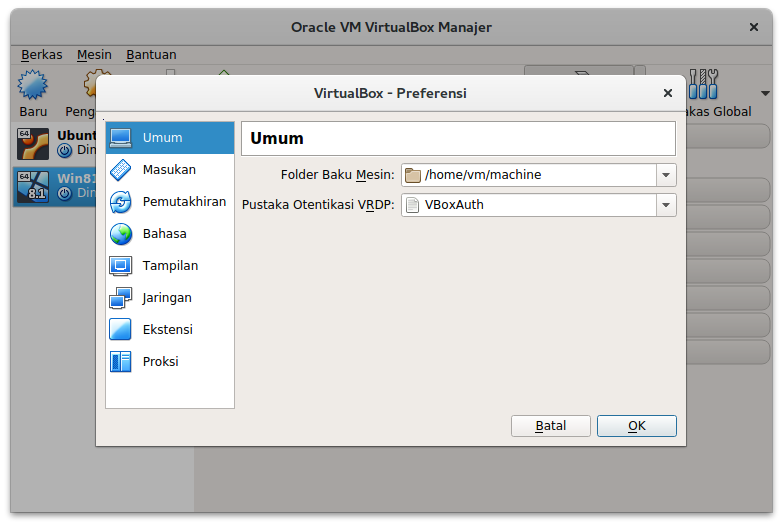Select the Masukan keyboard icon
784x524 pixels.
click(x=120, y=170)
